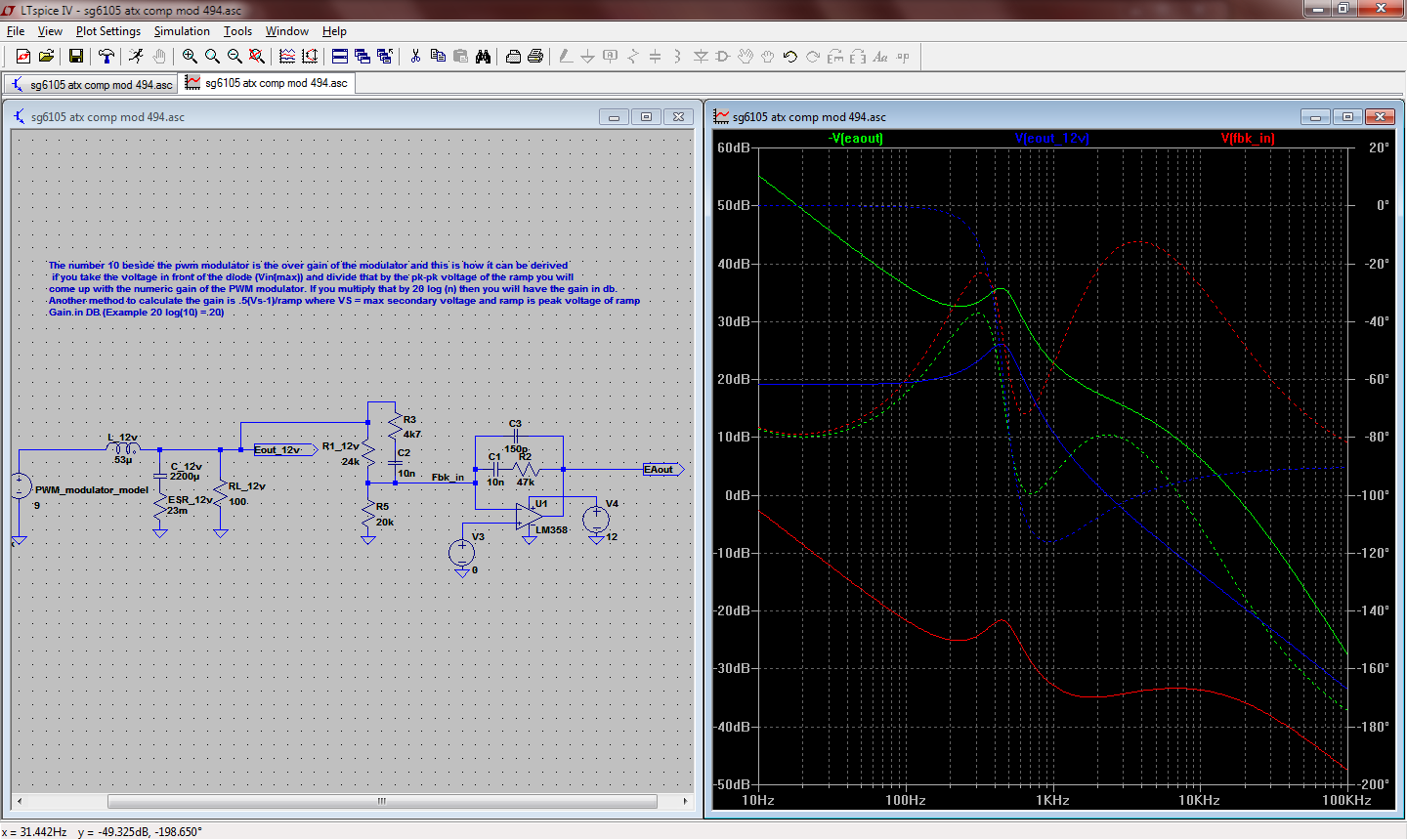Save the file with the floppy disk icon
Screen dimensions: 1407x840
(x=75, y=57)
